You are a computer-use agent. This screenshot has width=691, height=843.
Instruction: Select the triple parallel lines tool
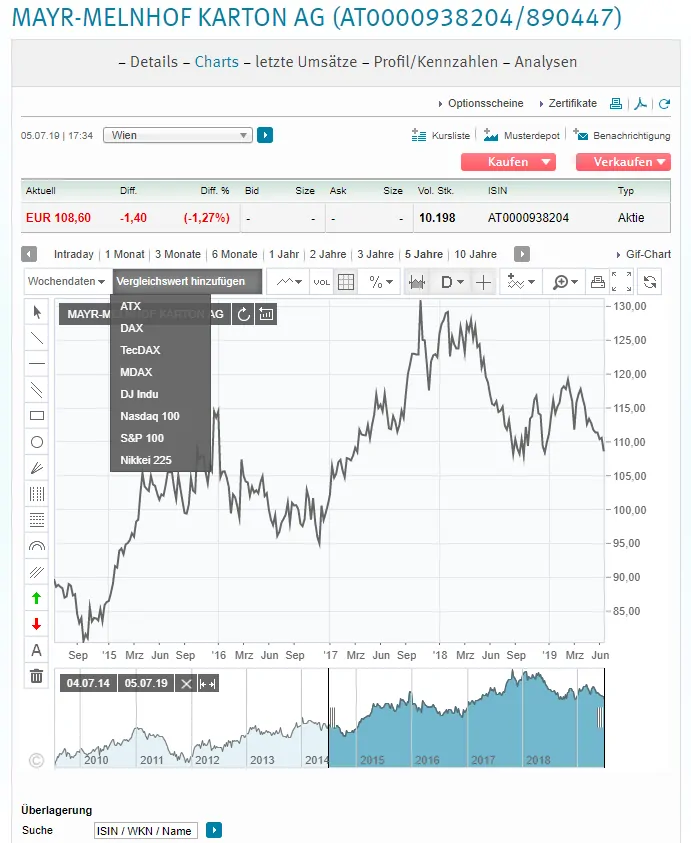37,572
